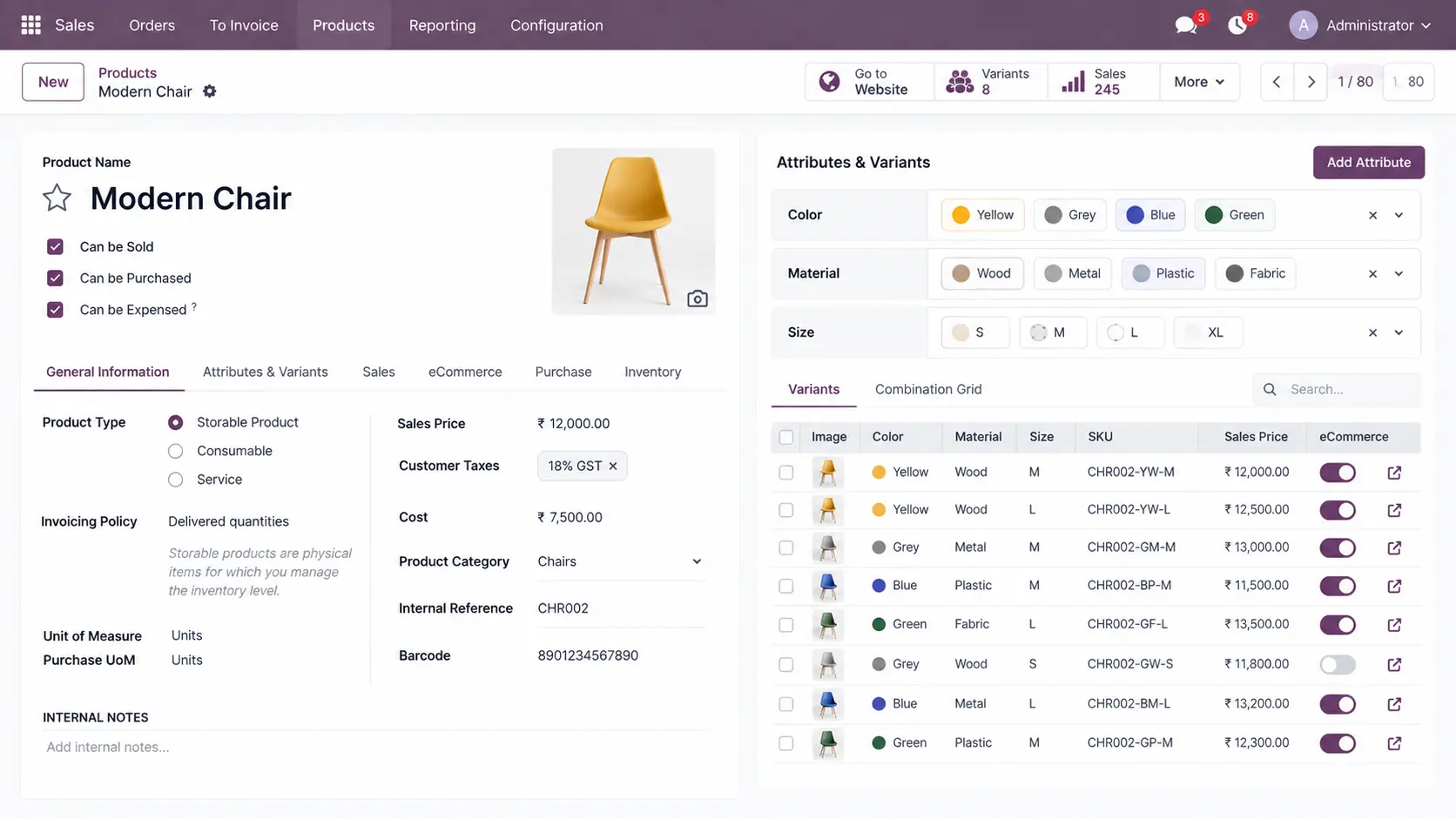The width and height of the screenshot is (1456, 819).
Task: Tick the select-all checkbox in variants header
Action: (786, 437)
